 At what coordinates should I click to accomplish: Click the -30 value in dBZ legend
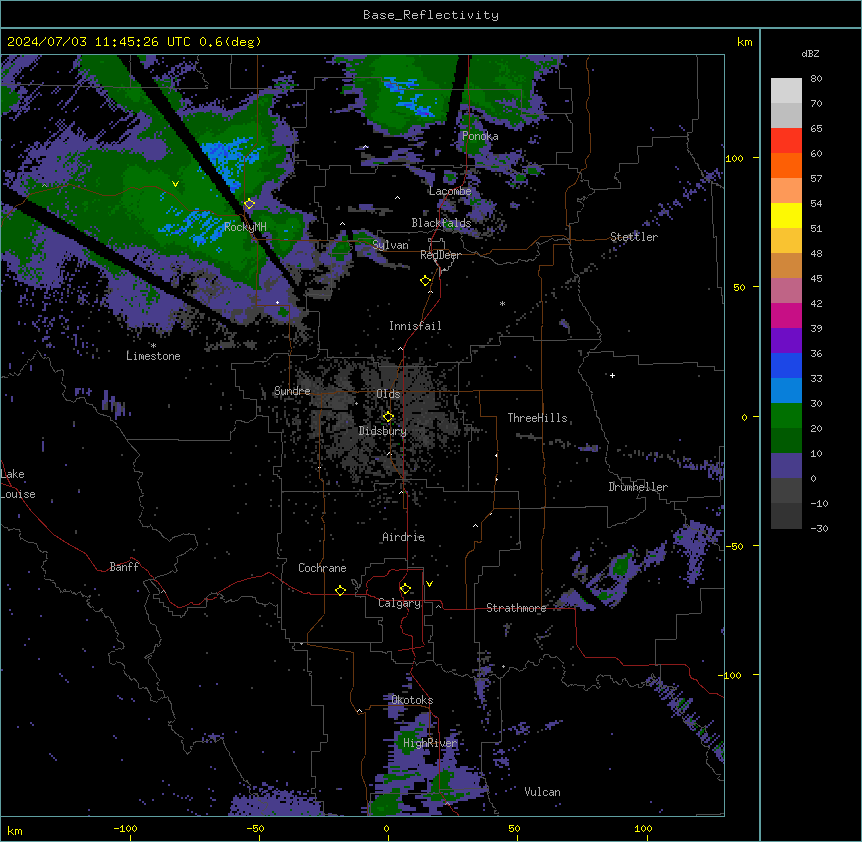click(819, 528)
